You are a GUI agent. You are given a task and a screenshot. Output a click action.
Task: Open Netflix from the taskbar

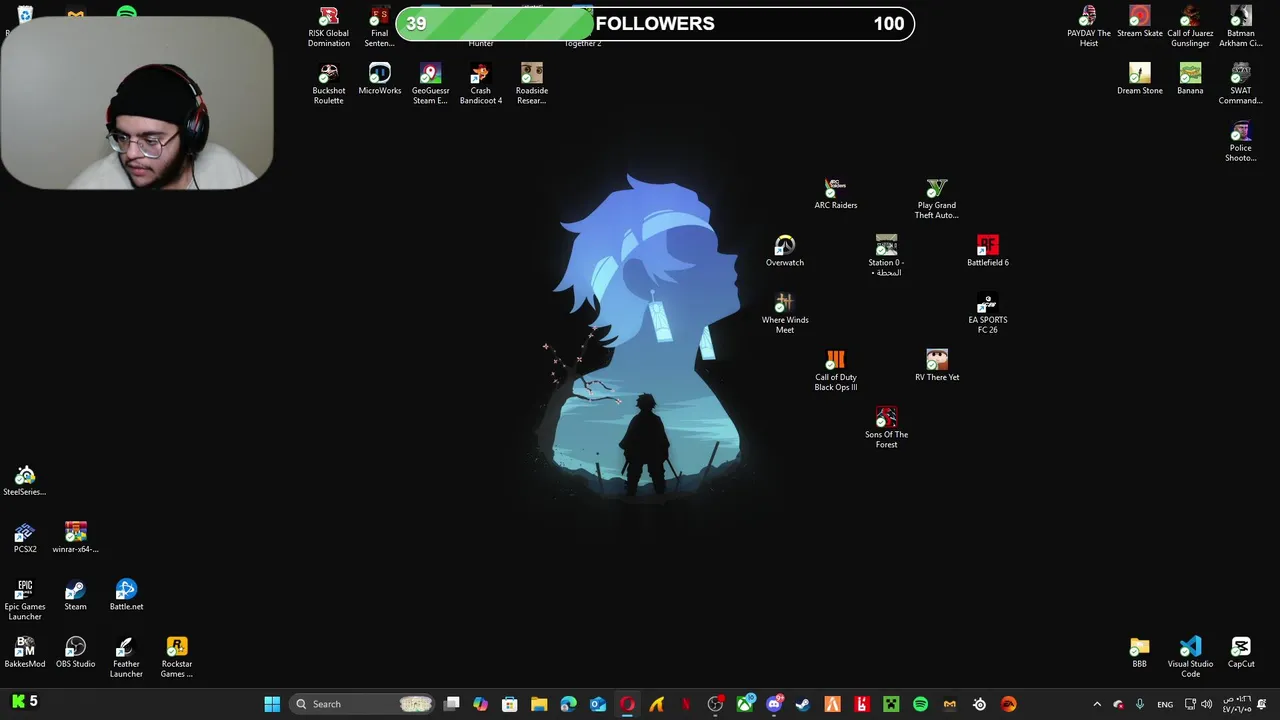pyautogui.click(x=686, y=704)
